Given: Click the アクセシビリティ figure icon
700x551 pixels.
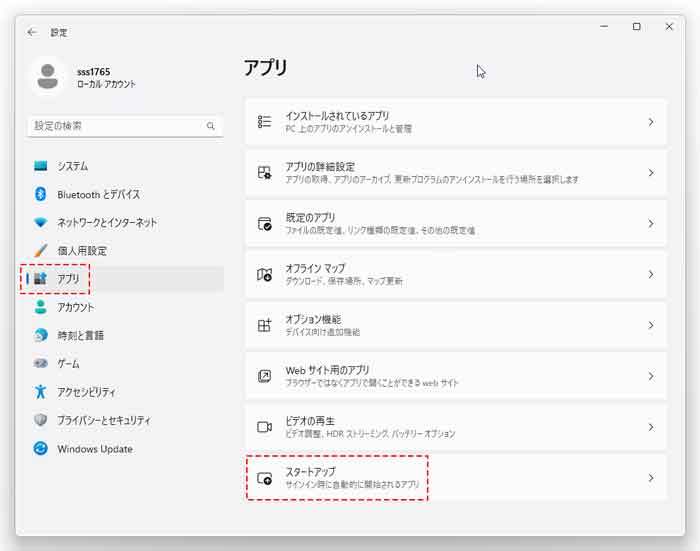Looking at the screenshot, I should pyautogui.click(x=41, y=392).
